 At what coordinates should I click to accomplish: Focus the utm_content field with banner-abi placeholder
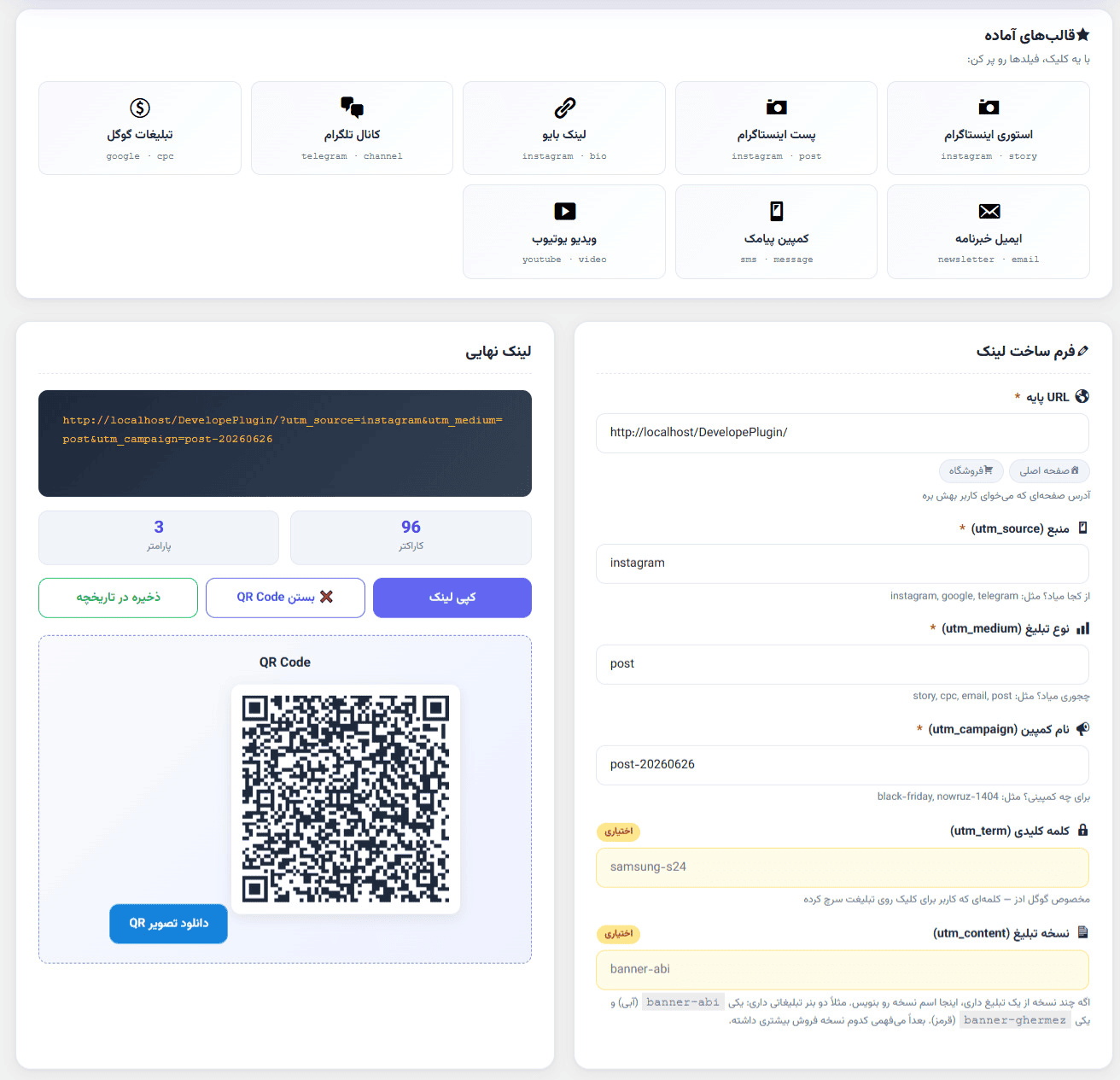pyautogui.click(x=843, y=970)
